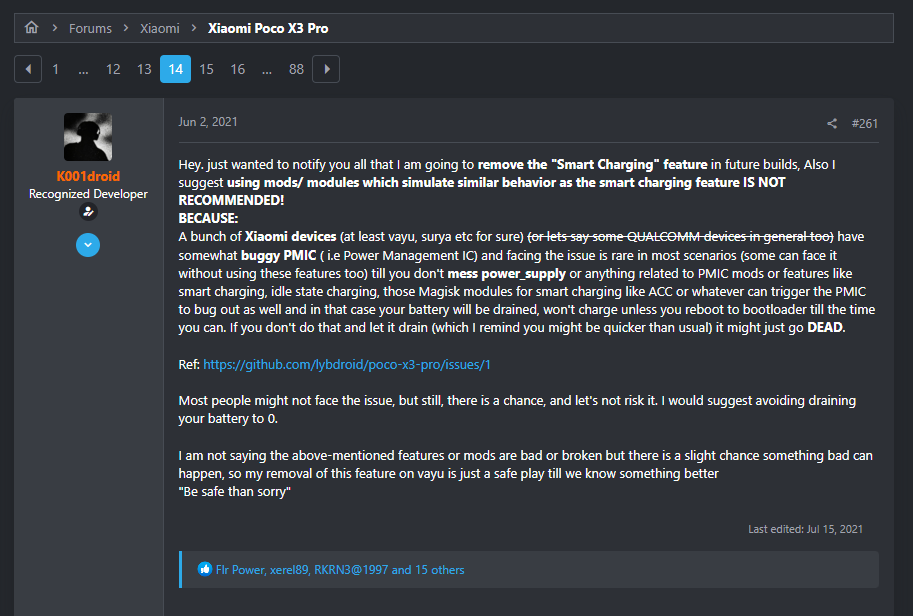Click the Jun 2, 2021 post date
The image size is (913, 616).
208,122
